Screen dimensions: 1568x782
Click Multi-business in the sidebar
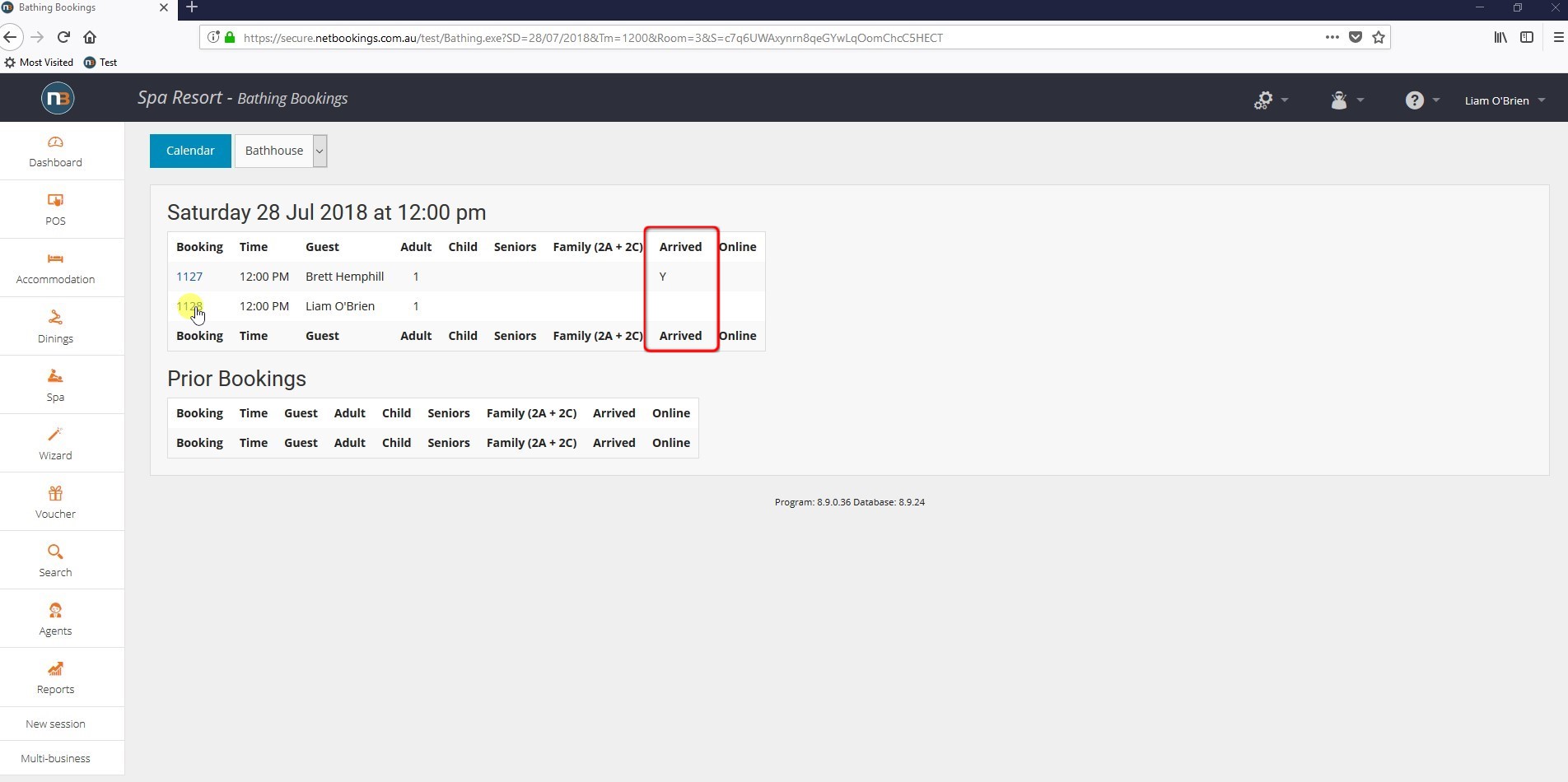click(x=55, y=758)
